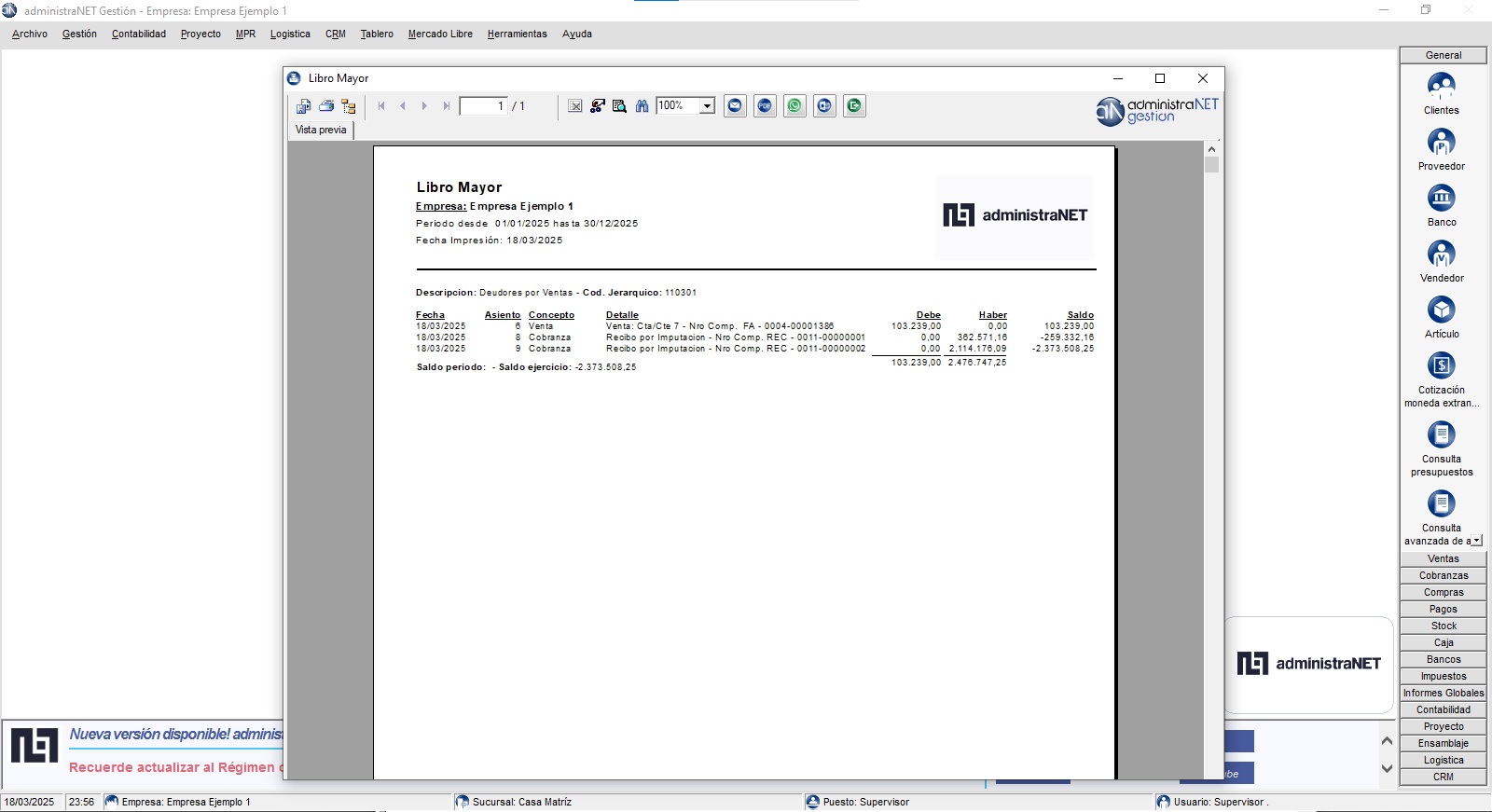Open the CRM sidebar section

click(x=1444, y=777)
